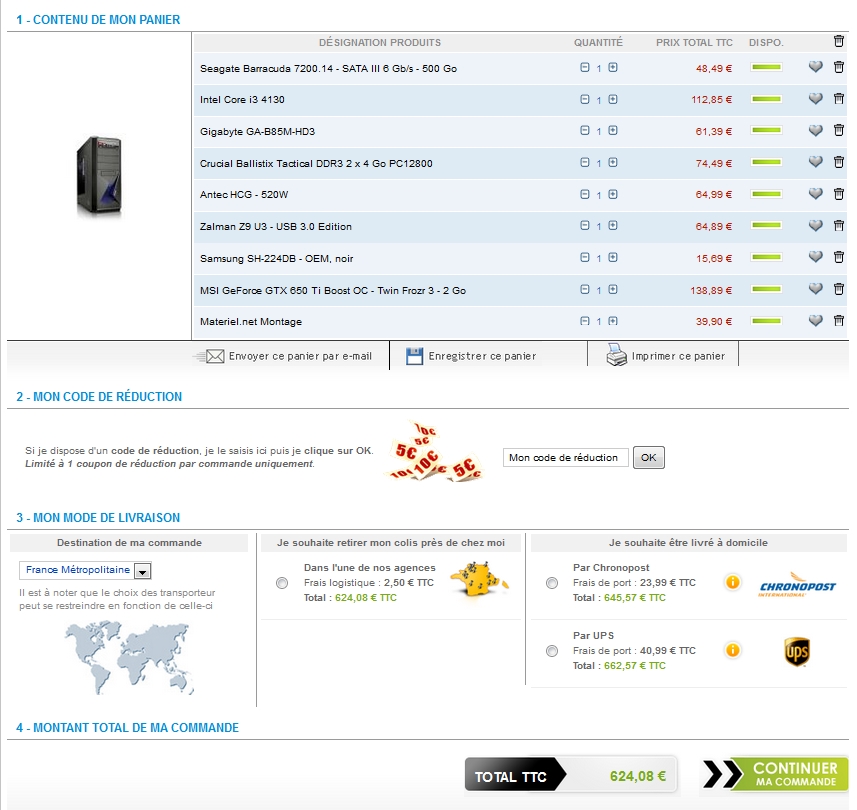The width and height of the screenshot is (857, 810).
Task: Delete MSI GeForce GTX 650 Ti row
Action: 838,289
